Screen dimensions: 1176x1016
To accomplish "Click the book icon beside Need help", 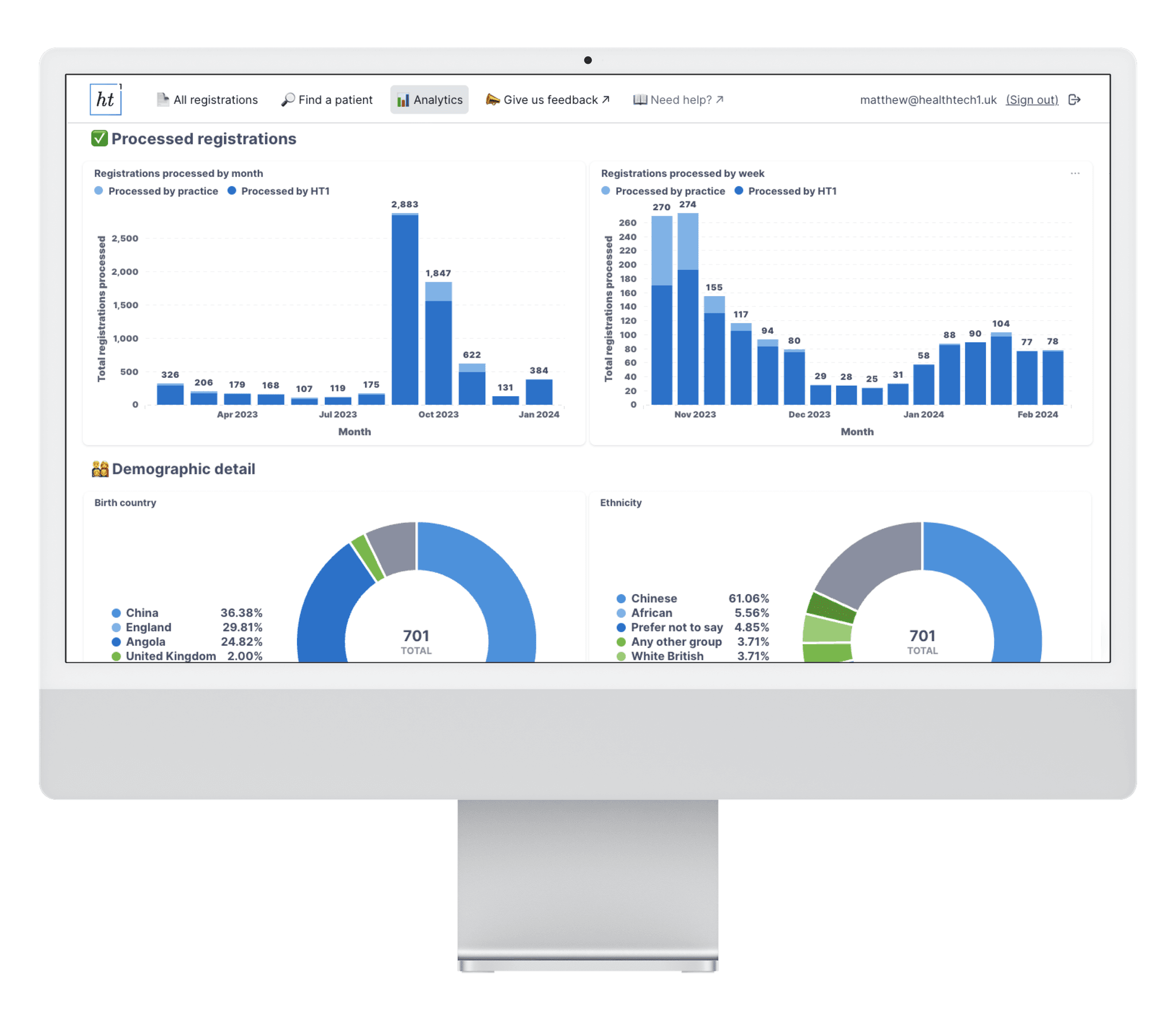I will [640, 100].
